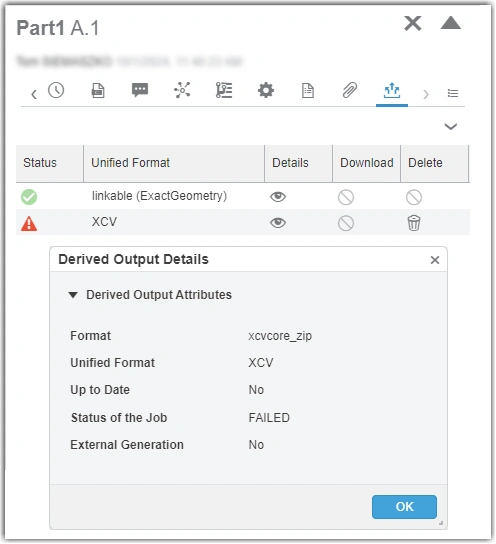Open the gear settings tab
The width and height of the screenshot is (496, 544).
266,91
